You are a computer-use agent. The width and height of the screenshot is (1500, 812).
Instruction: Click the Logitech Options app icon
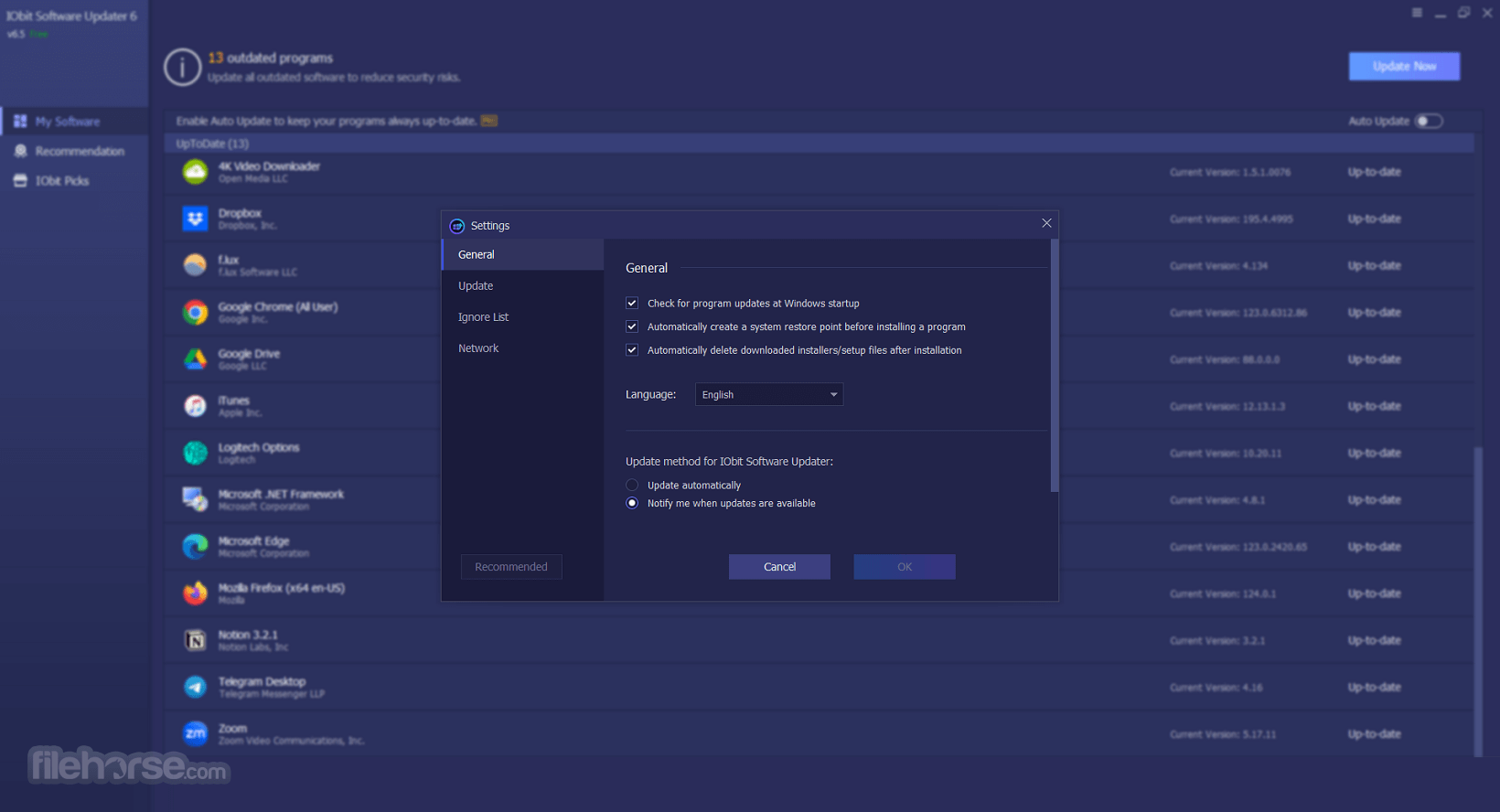click(195, 453)
